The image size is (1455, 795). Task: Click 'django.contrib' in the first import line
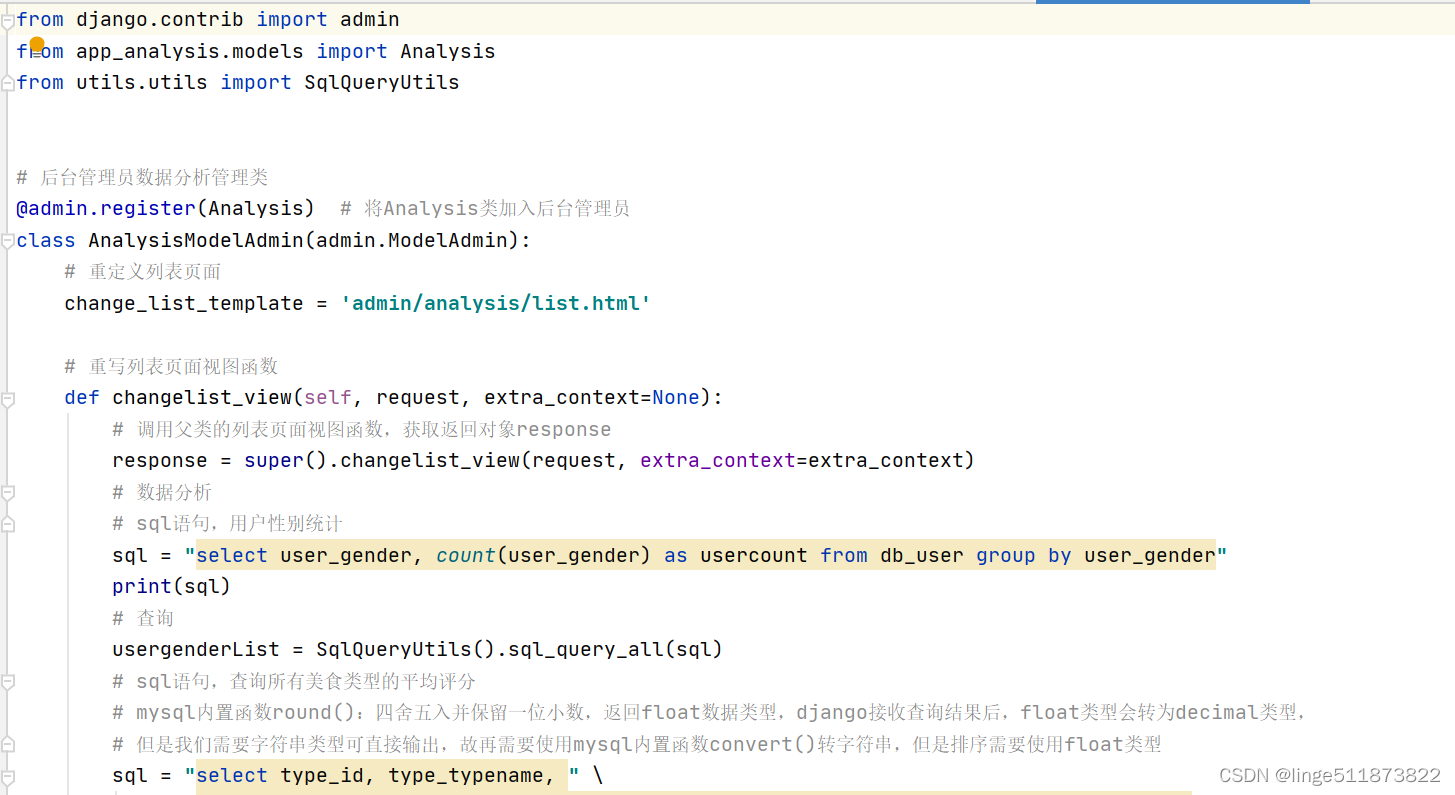click(160, 19)
